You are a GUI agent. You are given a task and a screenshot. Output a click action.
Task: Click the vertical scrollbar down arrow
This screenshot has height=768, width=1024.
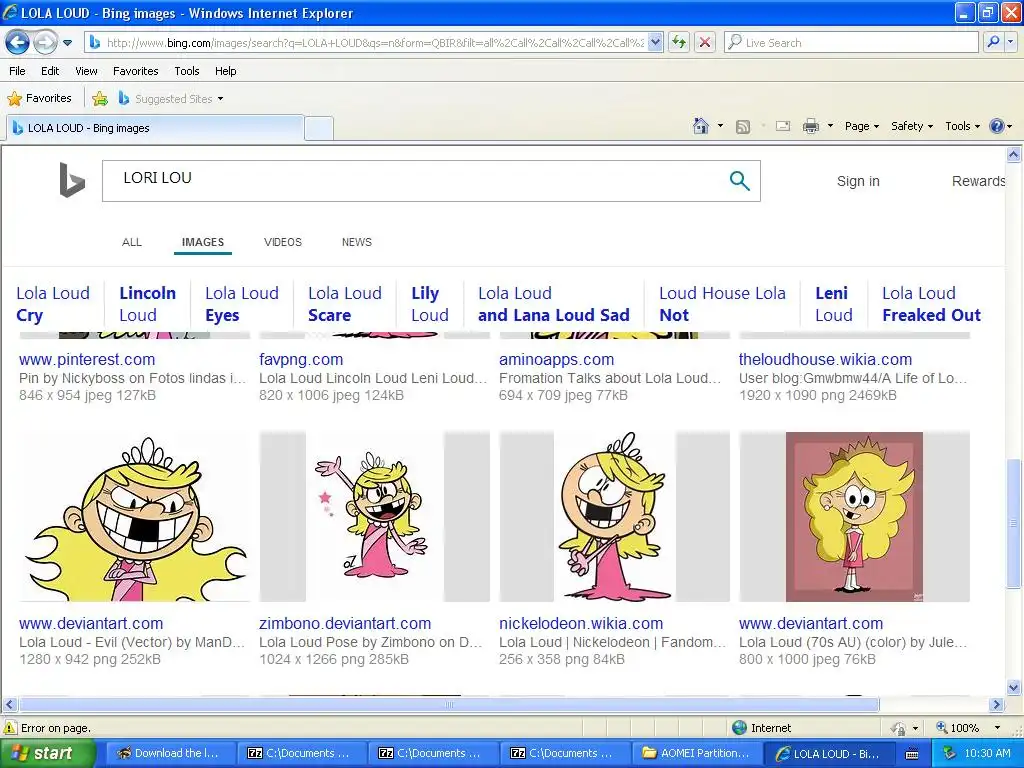[1014, 688]
